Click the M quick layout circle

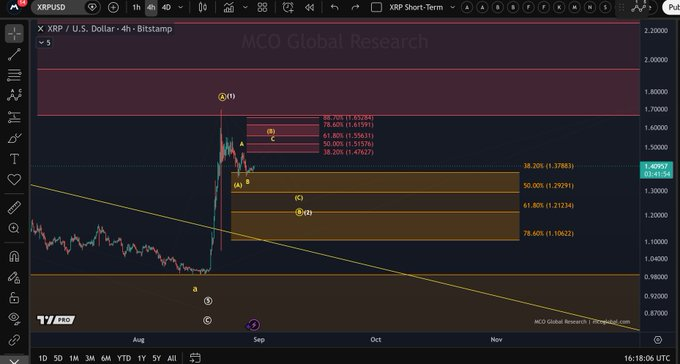coord(575,7)
